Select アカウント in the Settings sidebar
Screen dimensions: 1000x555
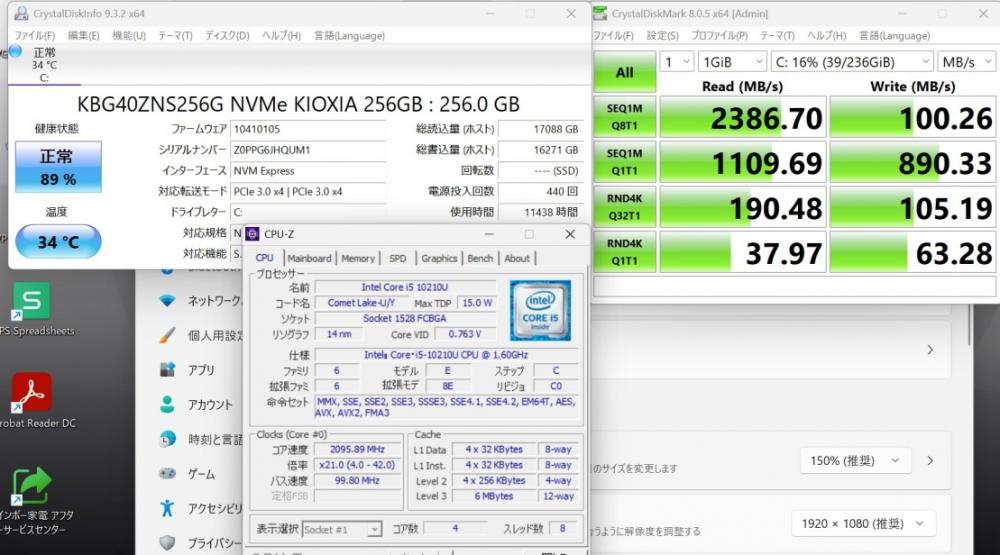[210, 404]
